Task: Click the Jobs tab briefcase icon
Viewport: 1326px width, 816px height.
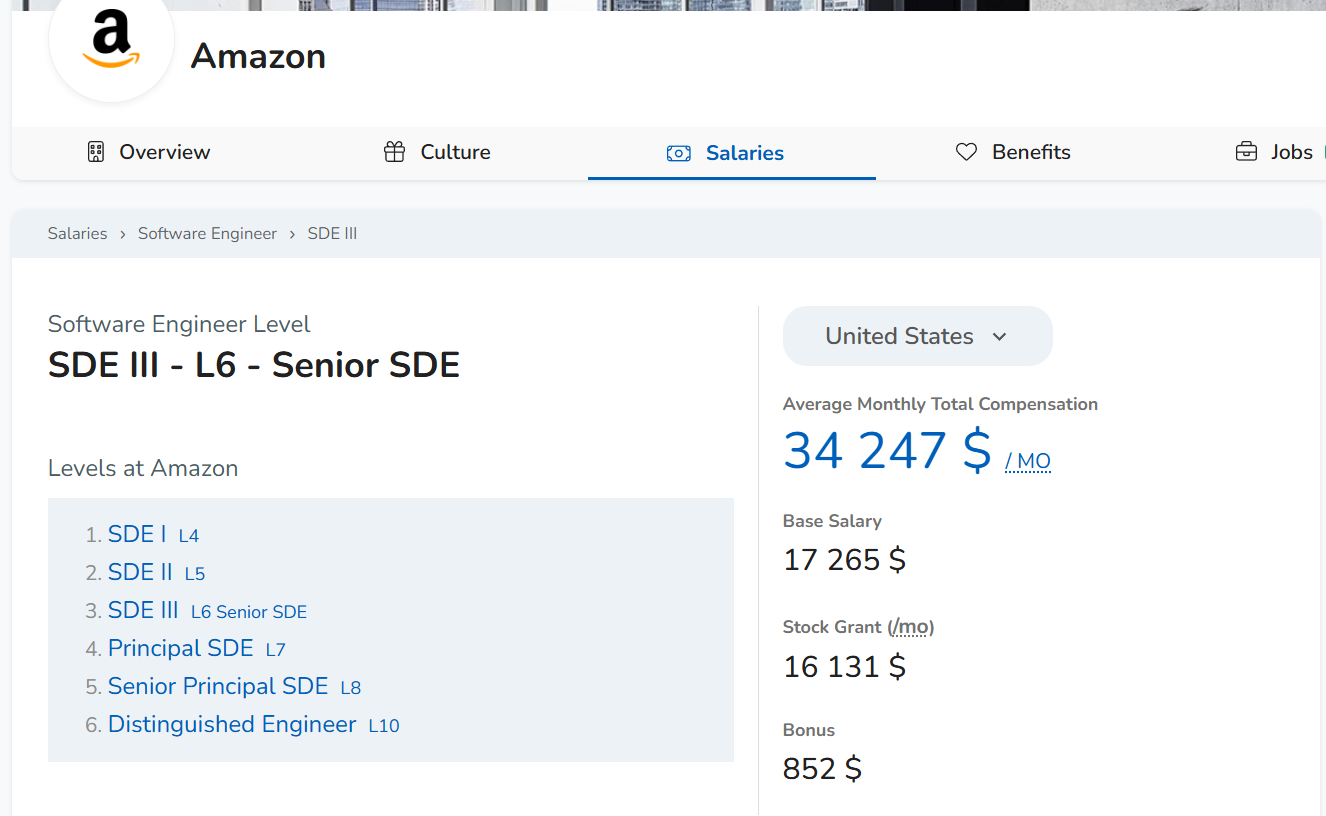Action: coord(1246,152)
